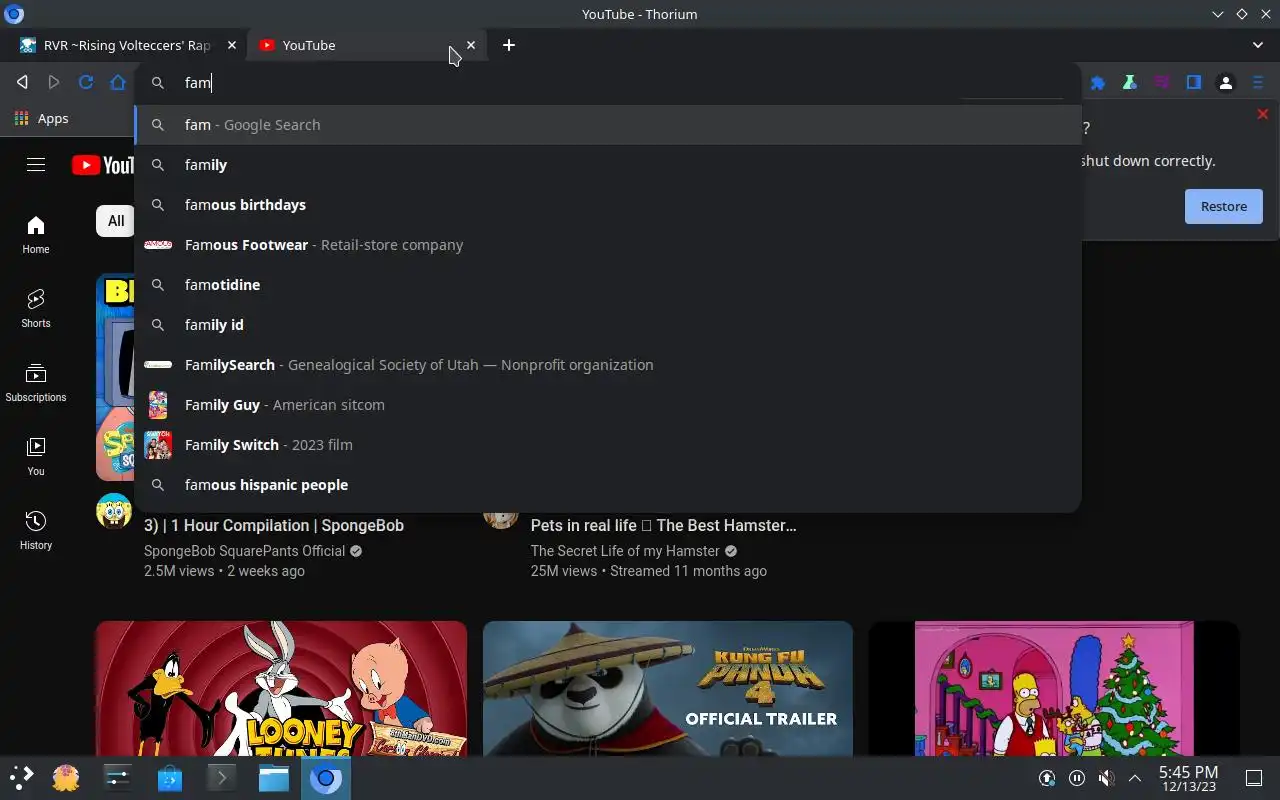Open the SpongeBob 1 Hour Compilation video title
1280x800 pixels.
pyautogui.click(x=274, y=525)
